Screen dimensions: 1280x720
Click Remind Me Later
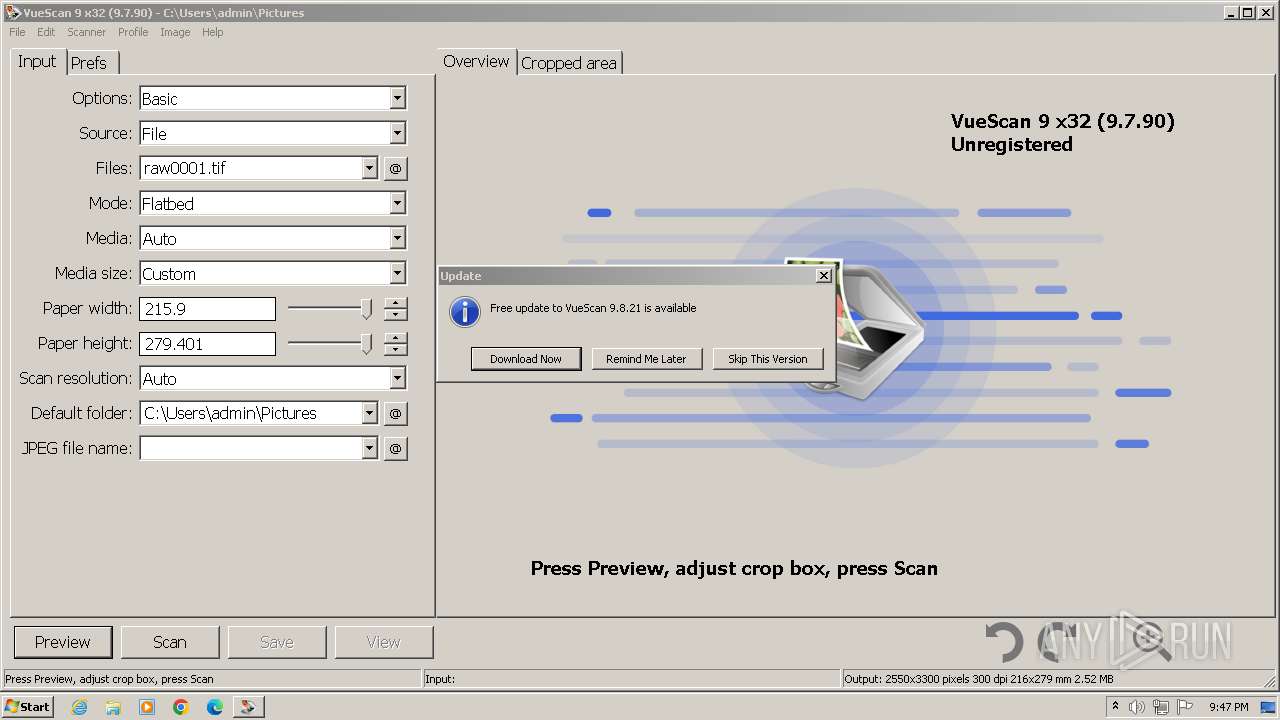646,359
